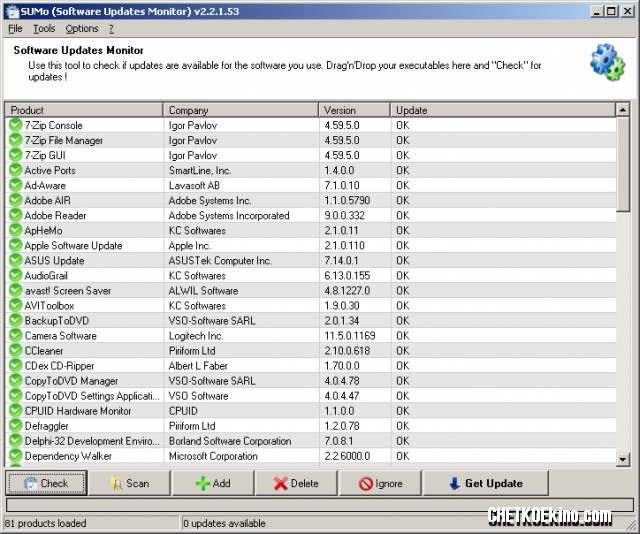Screen dimensions: 640x534
Task: Click the green check icon for CCleaner
Action: tap(16, 350)
